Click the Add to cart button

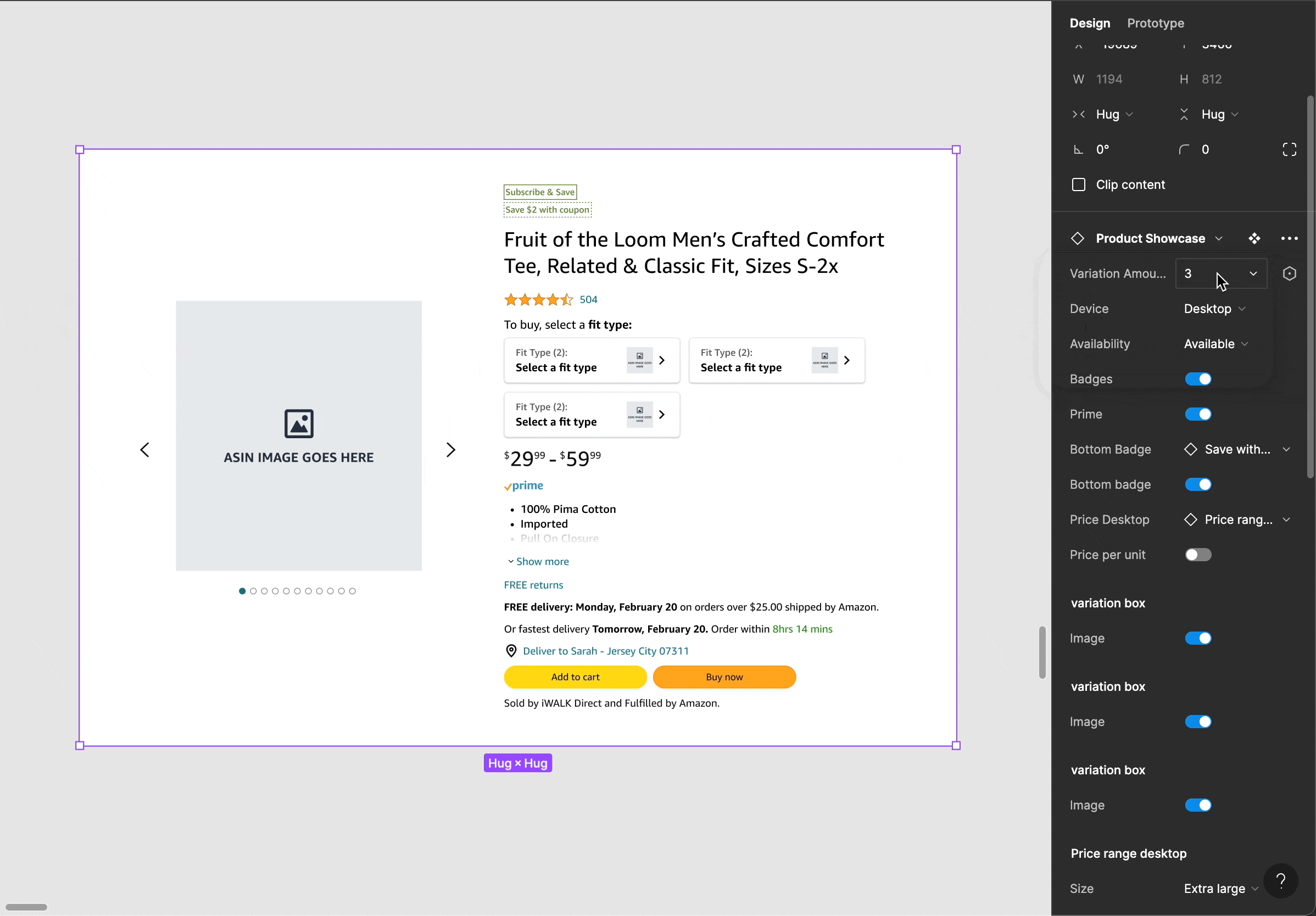[575, 677]
